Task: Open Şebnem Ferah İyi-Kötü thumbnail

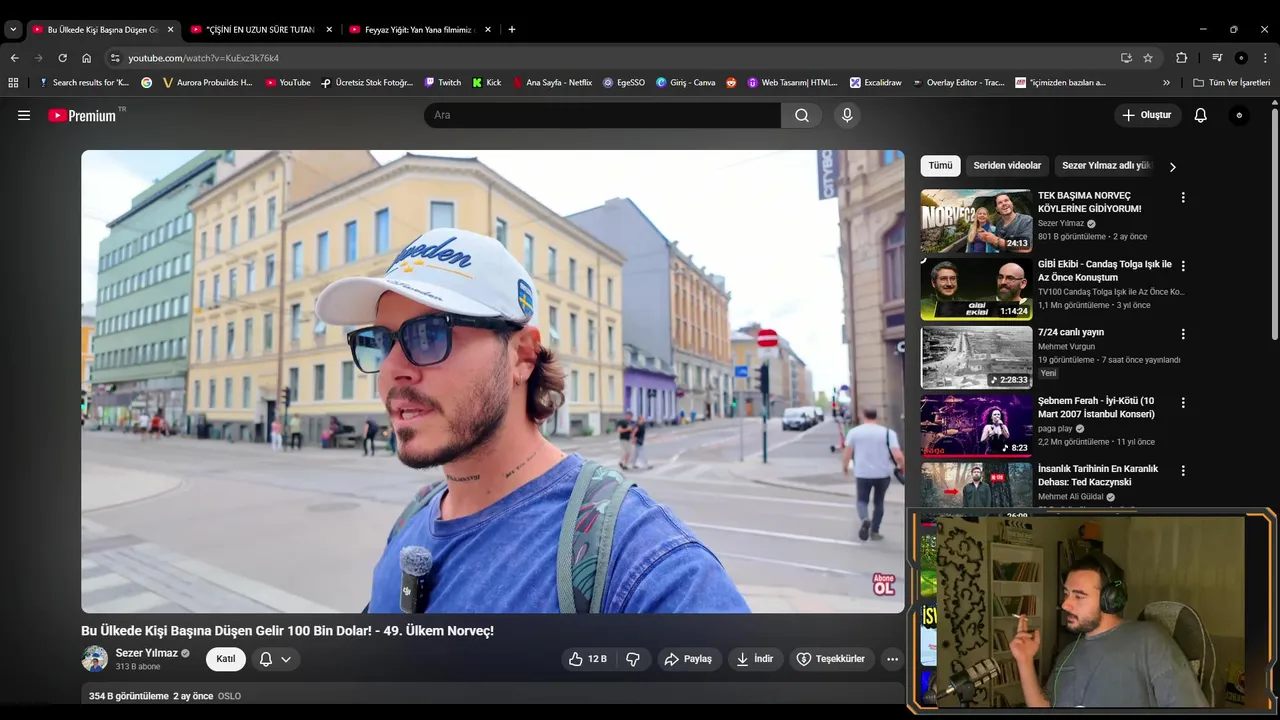Action: [x=976, y=425]
